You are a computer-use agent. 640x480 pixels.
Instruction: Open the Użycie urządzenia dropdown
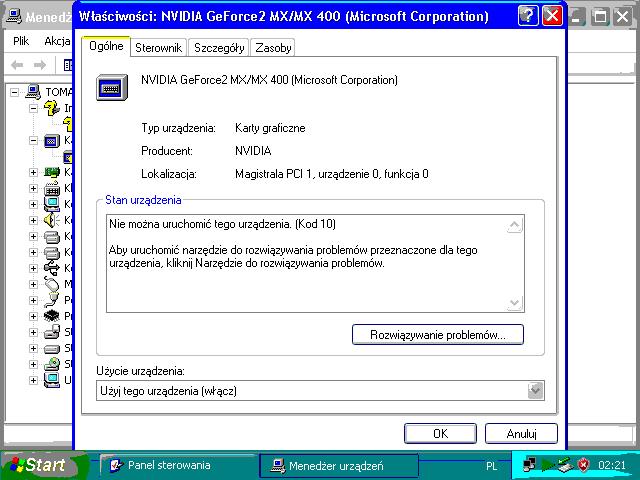click(536, 391)
